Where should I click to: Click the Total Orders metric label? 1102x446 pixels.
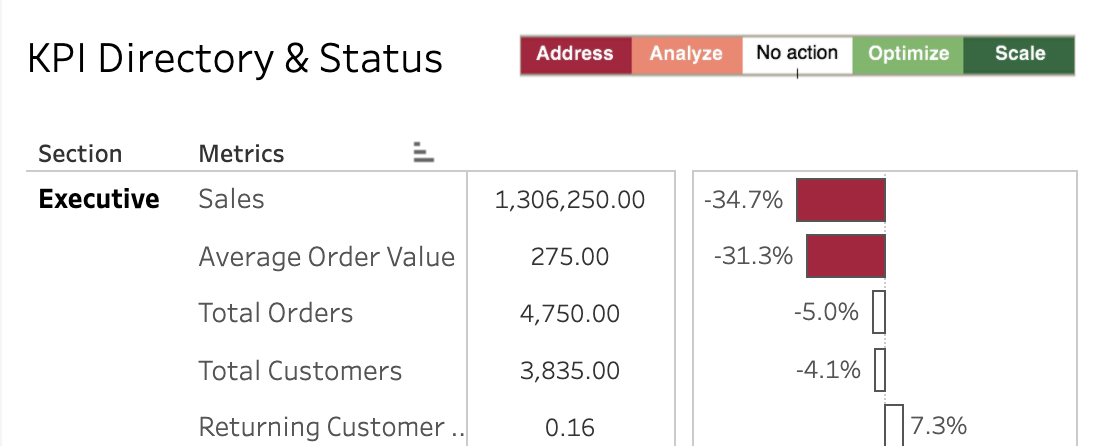[276, 313]
